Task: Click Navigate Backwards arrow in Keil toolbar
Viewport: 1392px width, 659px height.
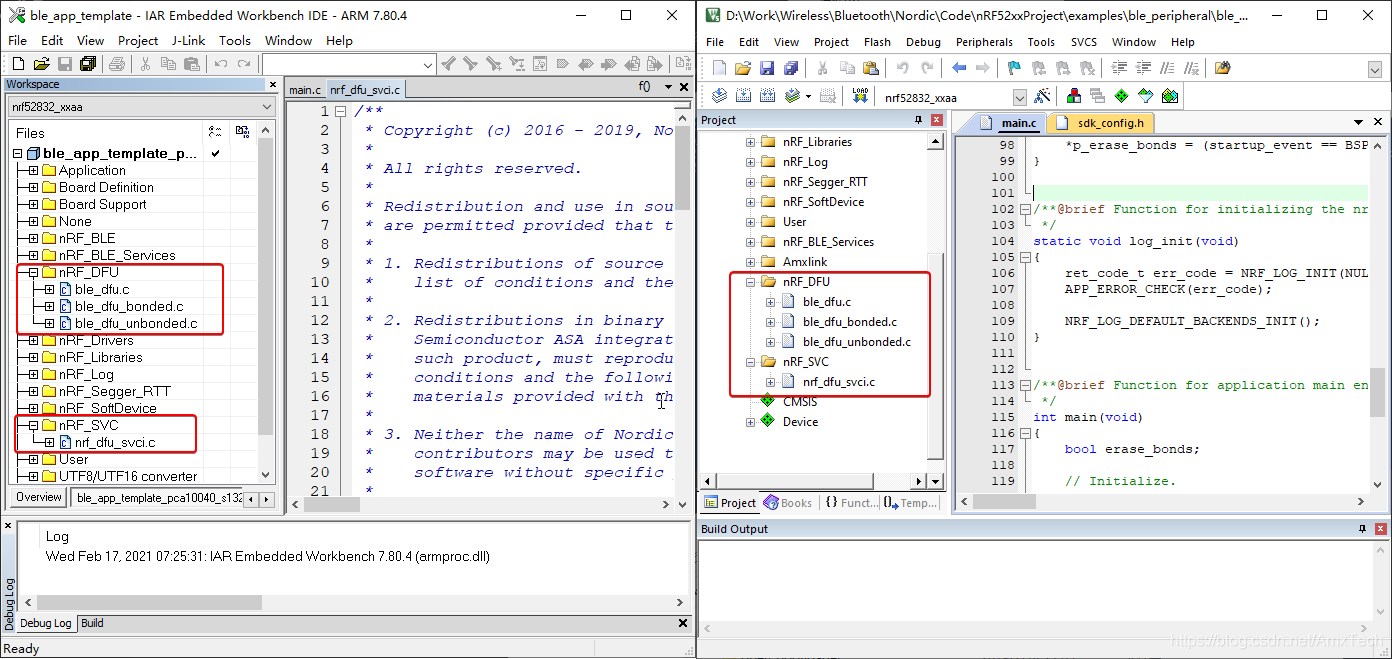Action: pos(959,68)
